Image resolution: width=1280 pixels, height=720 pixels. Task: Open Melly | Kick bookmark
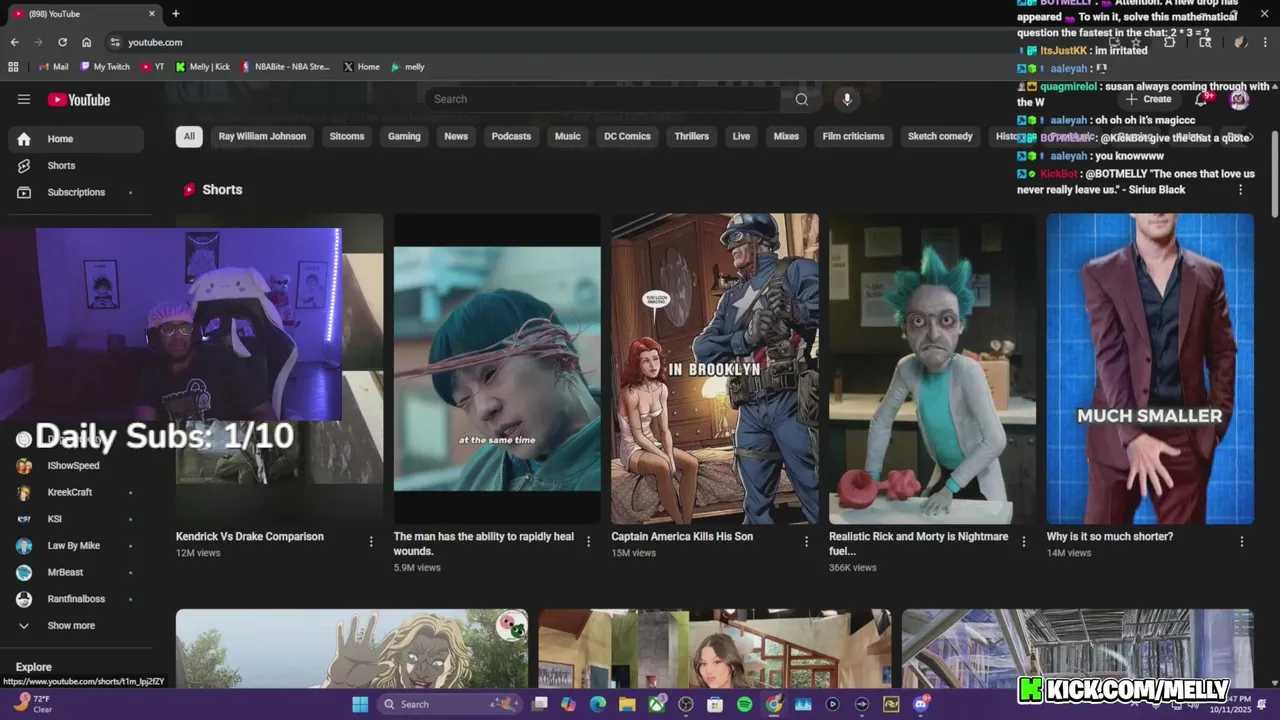coord(202,67)
